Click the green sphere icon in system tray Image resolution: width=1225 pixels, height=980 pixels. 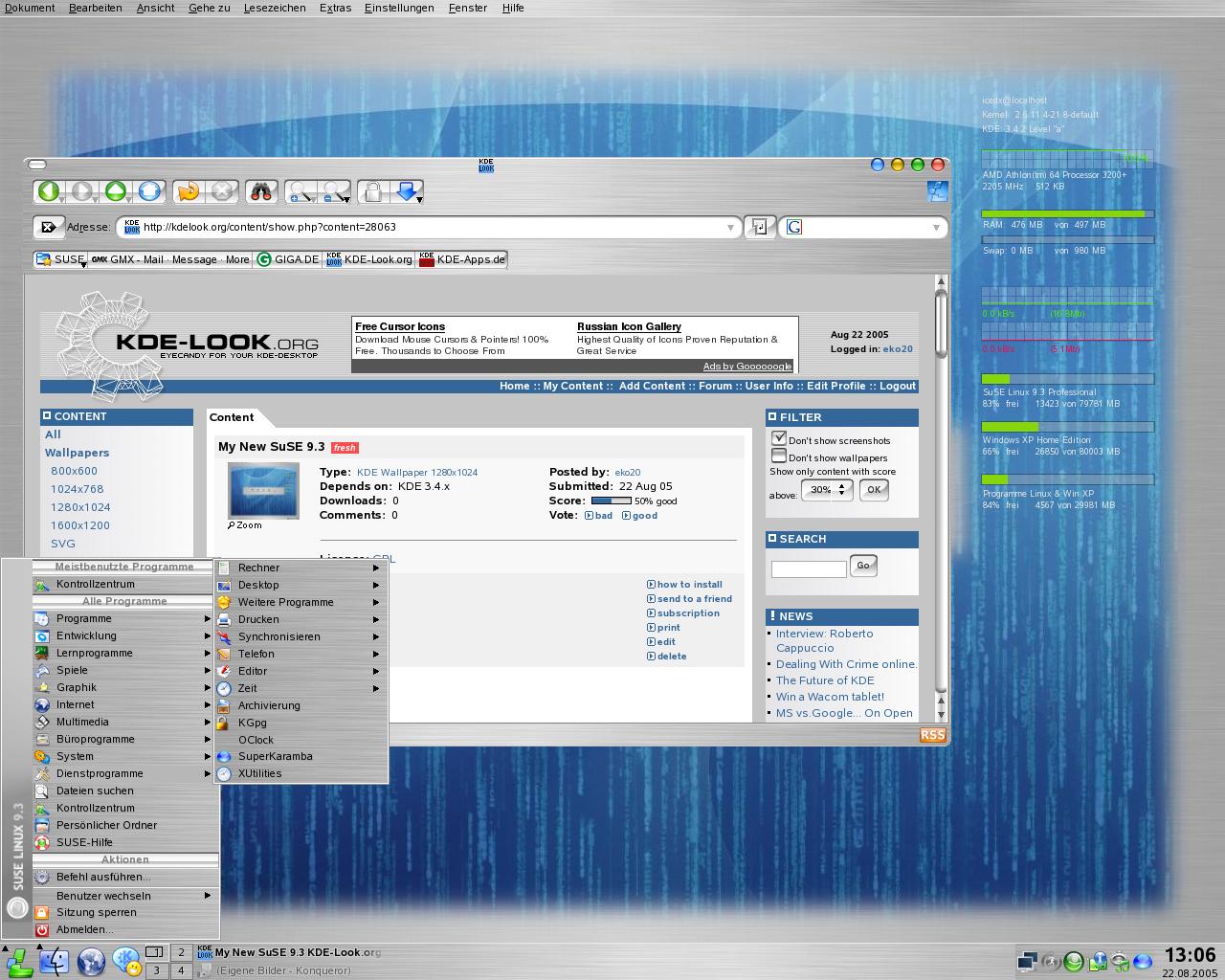1074,961
